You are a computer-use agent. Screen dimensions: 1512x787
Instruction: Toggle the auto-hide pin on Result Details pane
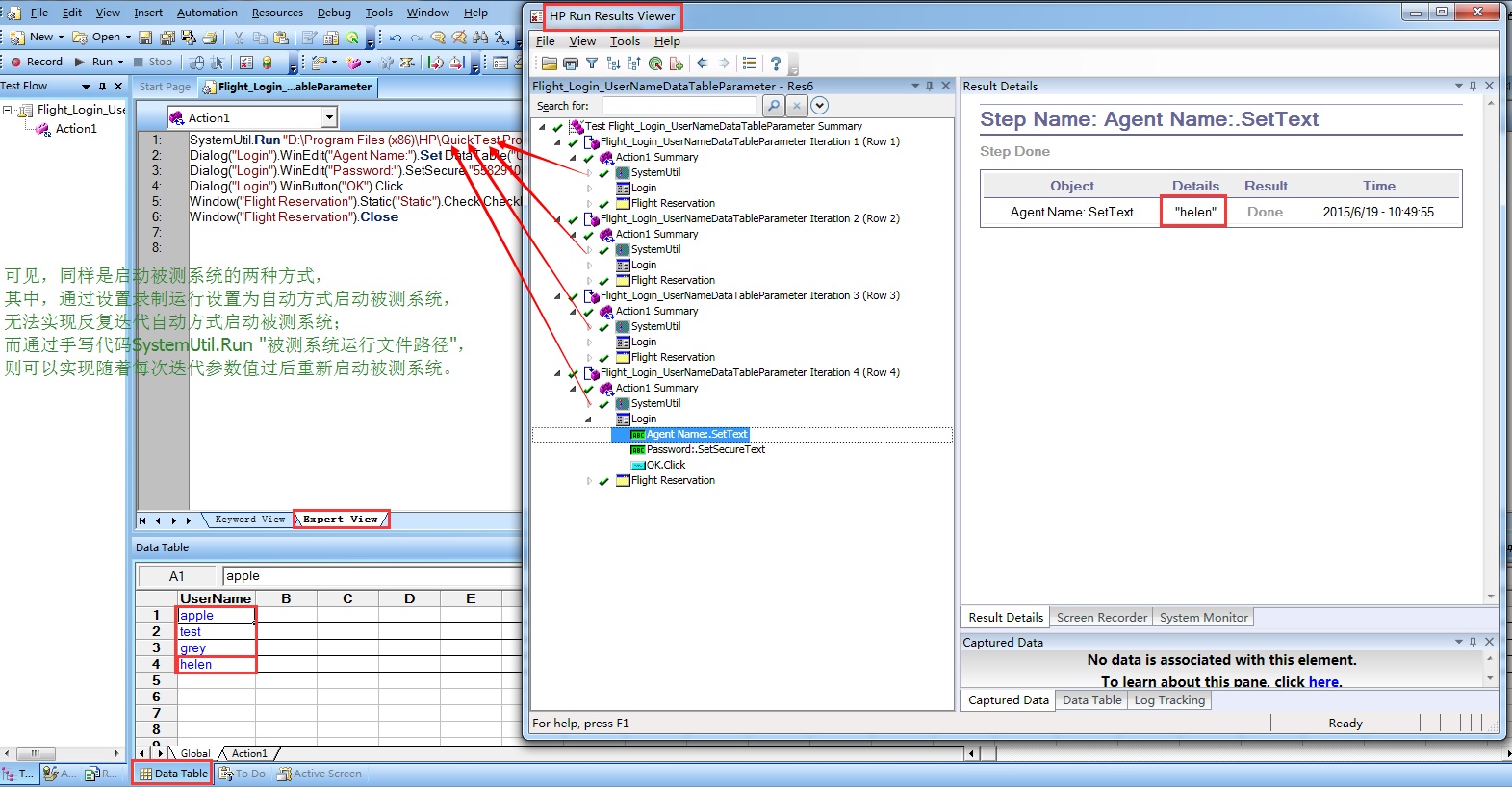coord(1473,86)
